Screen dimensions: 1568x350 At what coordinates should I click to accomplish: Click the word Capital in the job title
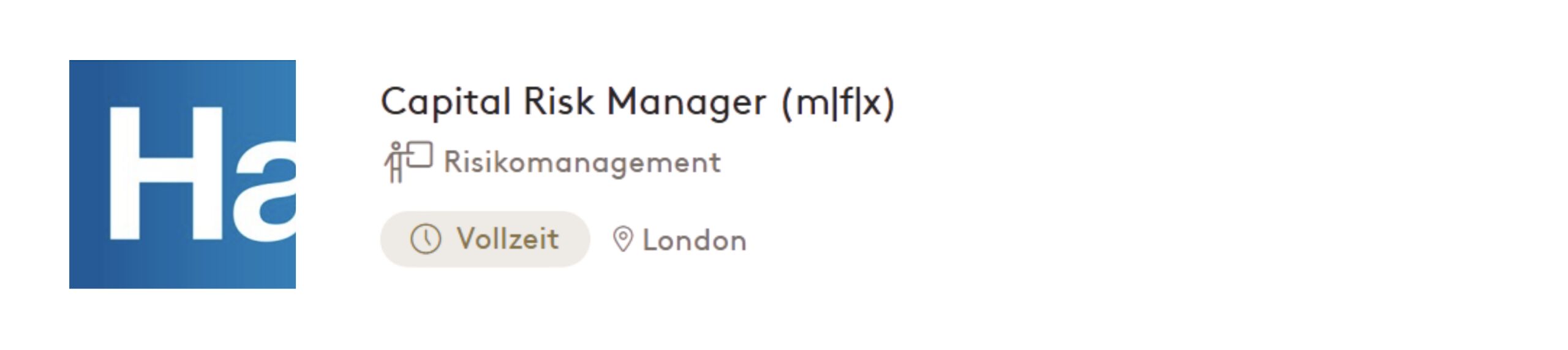(x=445, y=102)
